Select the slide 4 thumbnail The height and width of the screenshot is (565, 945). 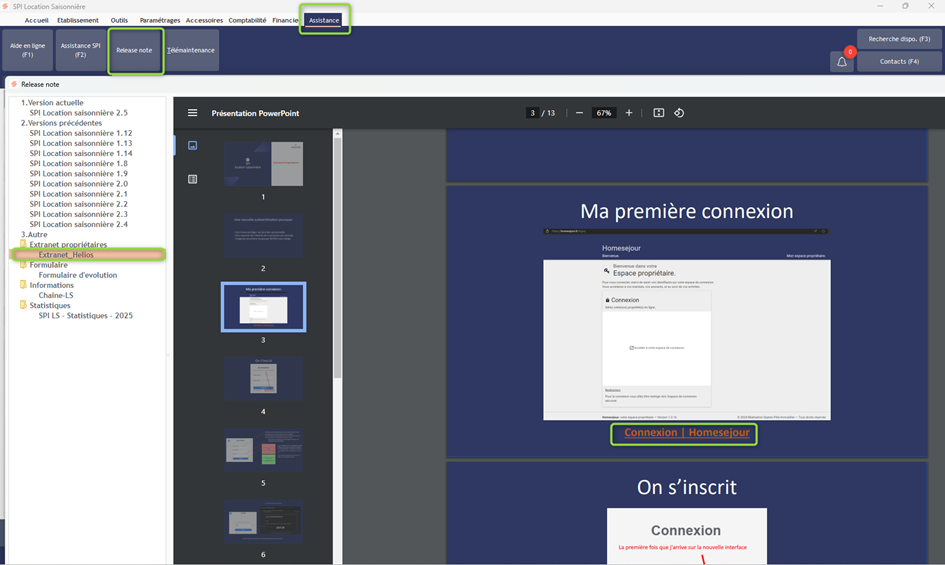263,379
